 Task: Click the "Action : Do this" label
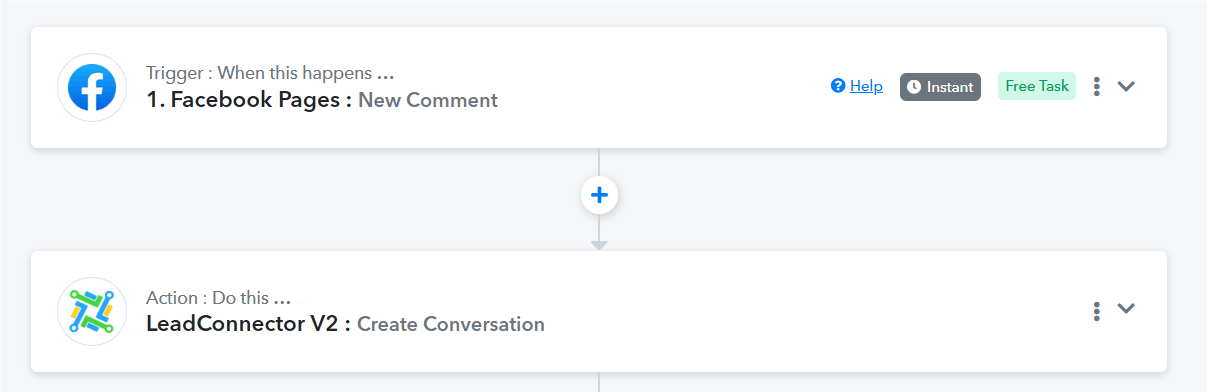click(x=218, y=298)
